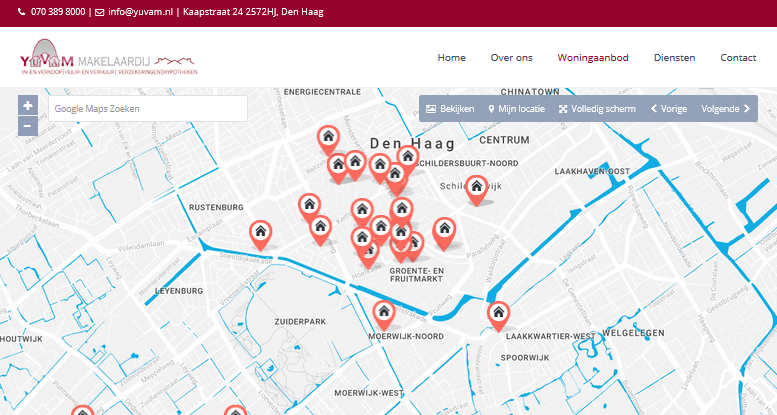777x415 pixels.
Task: Click the map zoom out minus button
Action: pos(28,126)
